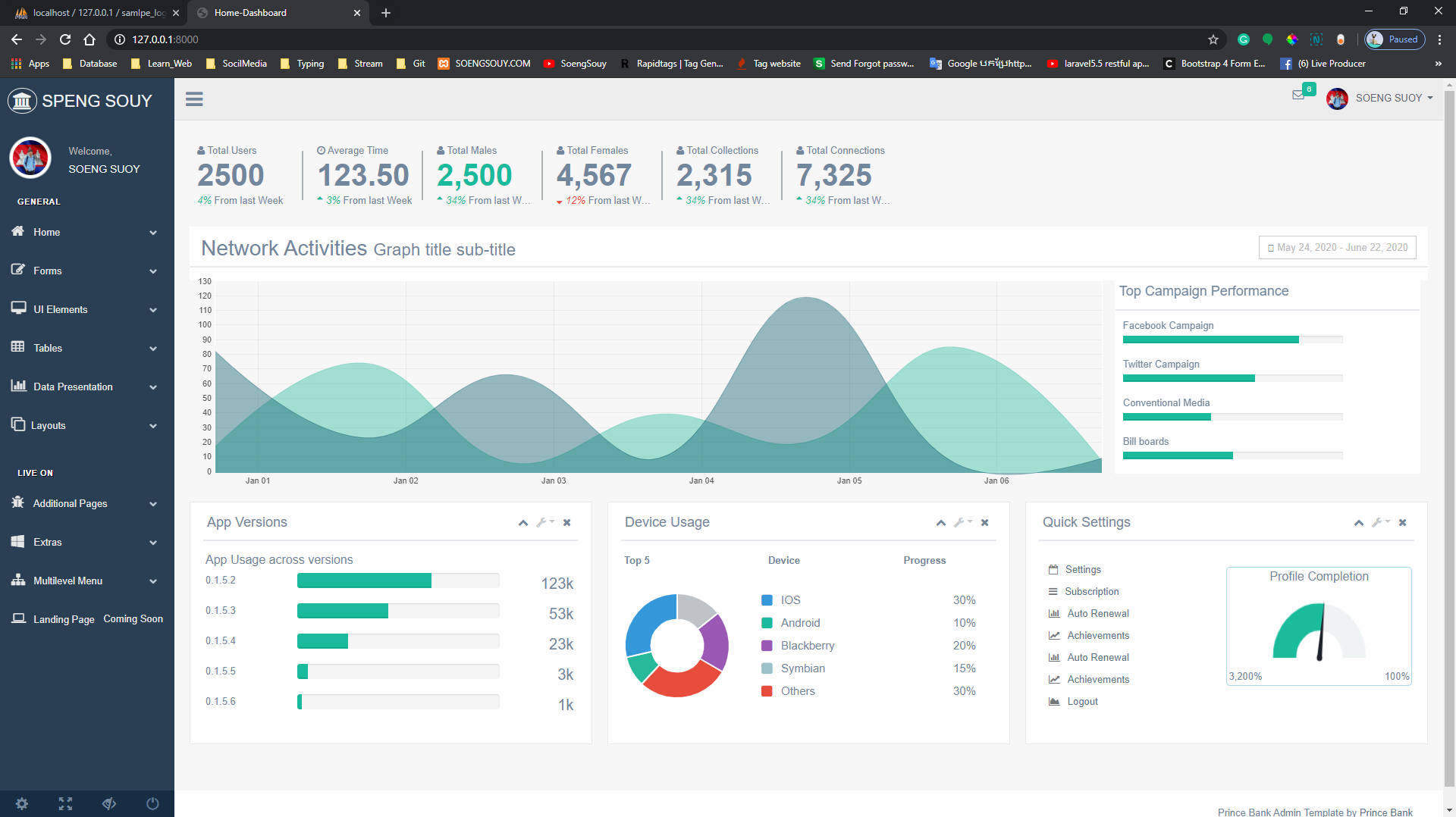This screenshot has height=817, width=1456.
Task: Click the Landing Page Coming Soon link
Action: [x=62, y=618]
